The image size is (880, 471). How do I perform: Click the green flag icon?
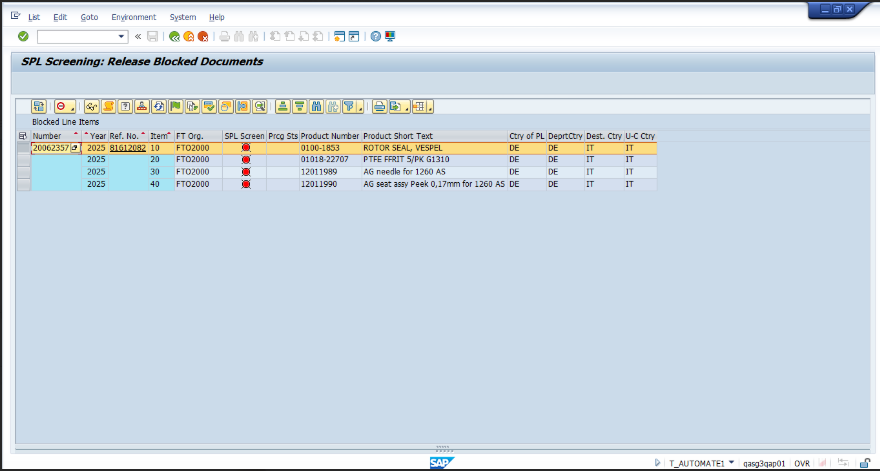point(175,106)
